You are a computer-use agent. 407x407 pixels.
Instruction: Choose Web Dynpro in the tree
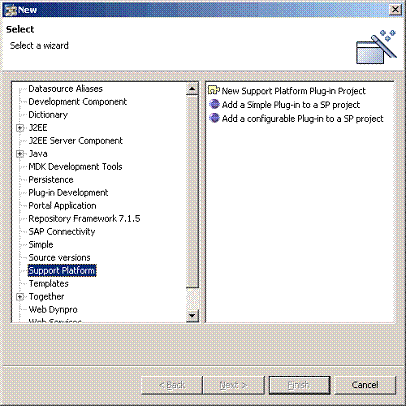[x=53, y=310]
